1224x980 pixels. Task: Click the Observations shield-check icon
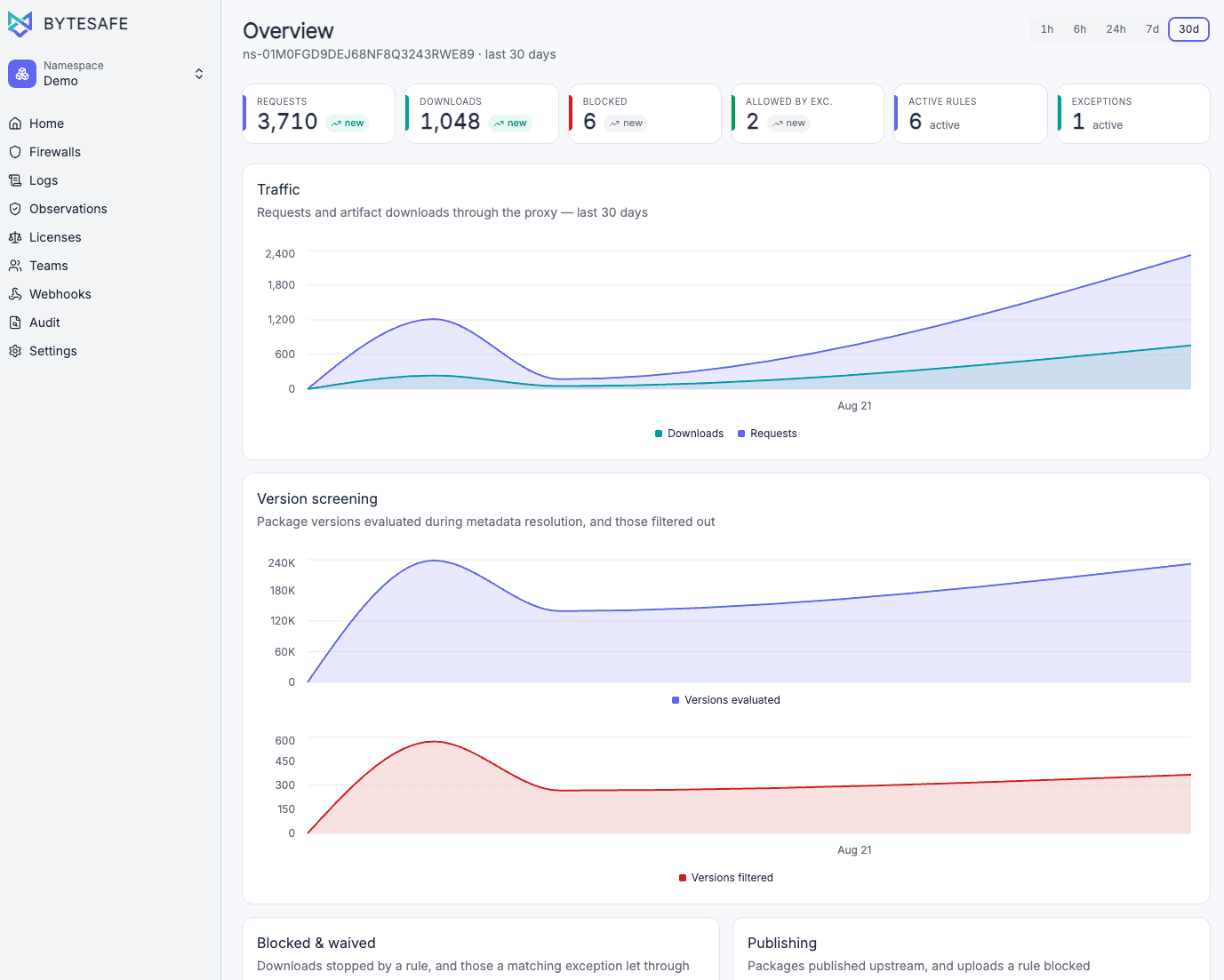tap(15, 209)
